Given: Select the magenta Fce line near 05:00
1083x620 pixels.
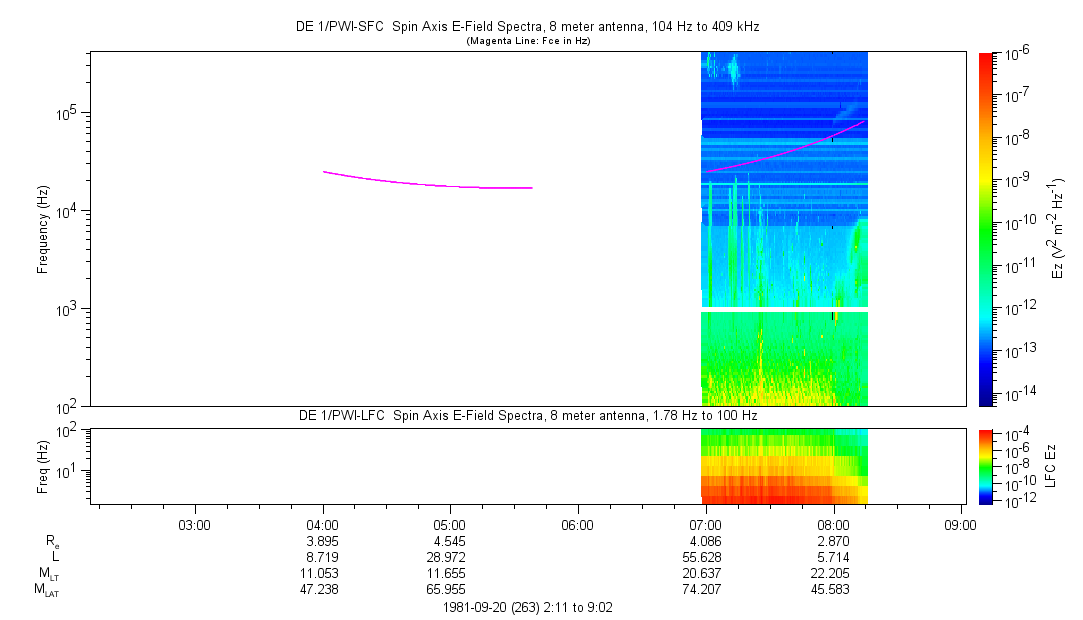Looking at the screenshot, I should click(450, 186).
